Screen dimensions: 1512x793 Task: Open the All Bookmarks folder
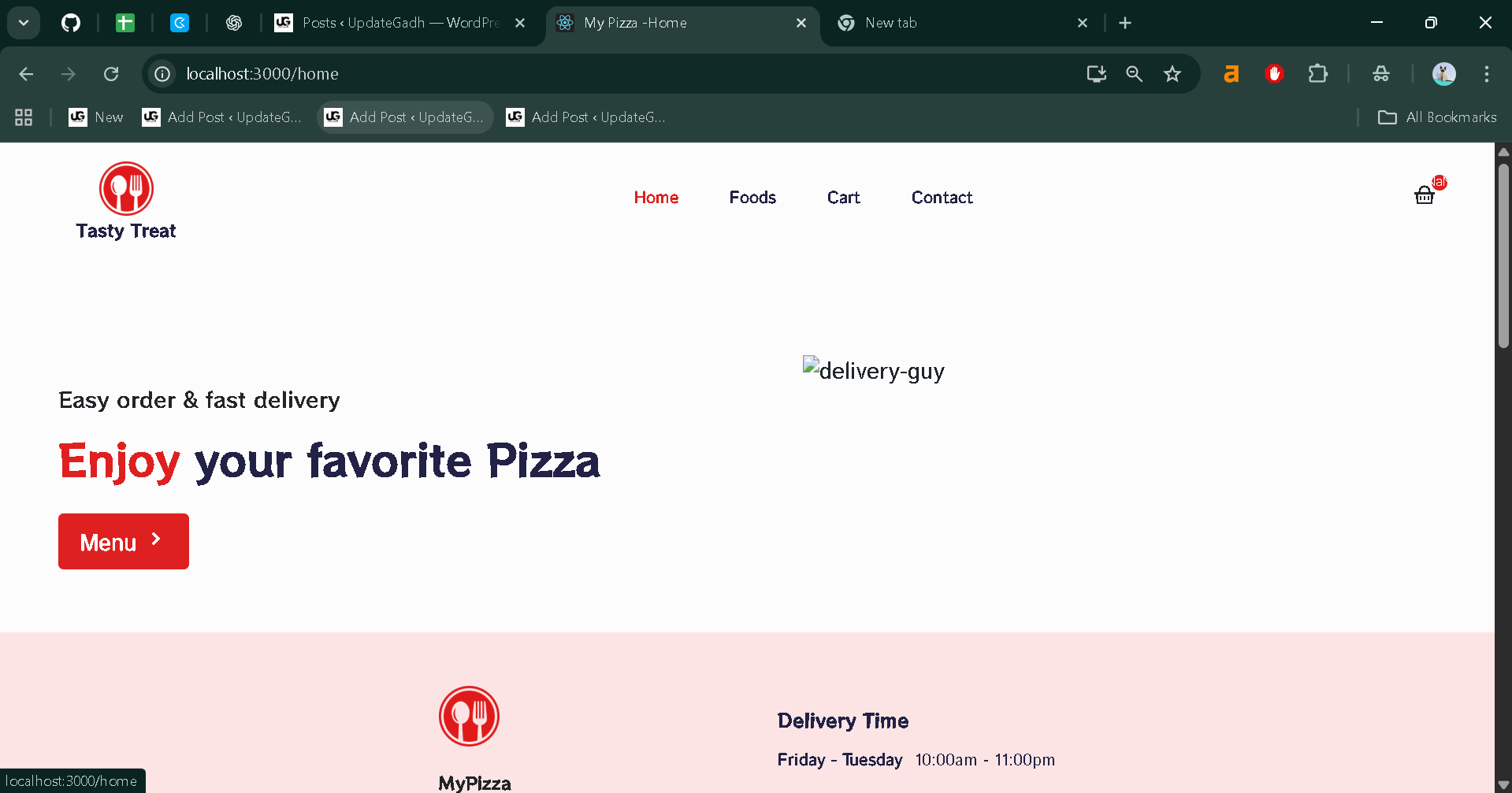point(1436,117)
